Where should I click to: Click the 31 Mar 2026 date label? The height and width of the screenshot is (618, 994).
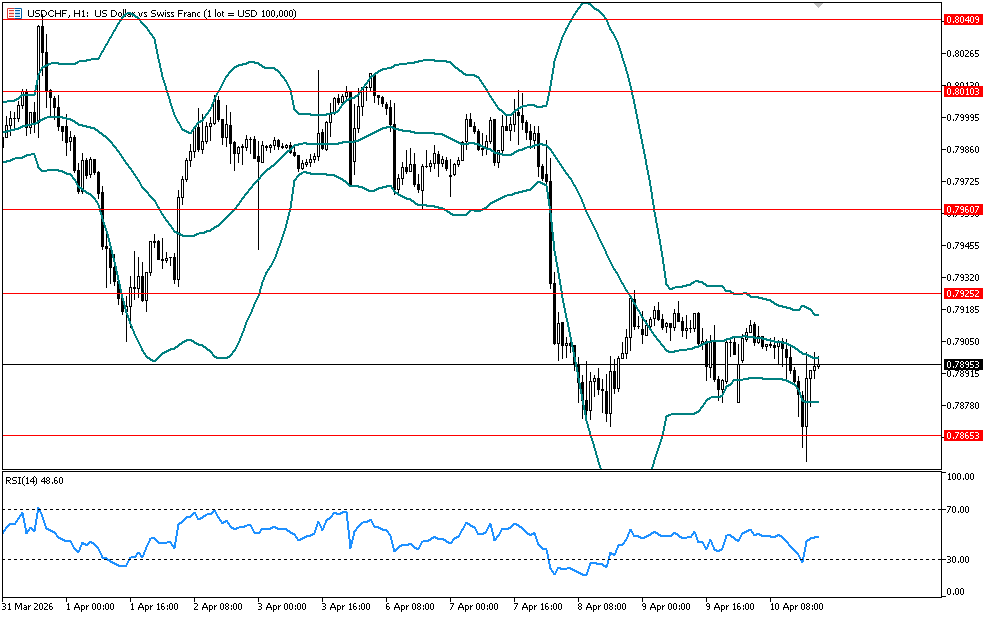click(x=27, y=606)
